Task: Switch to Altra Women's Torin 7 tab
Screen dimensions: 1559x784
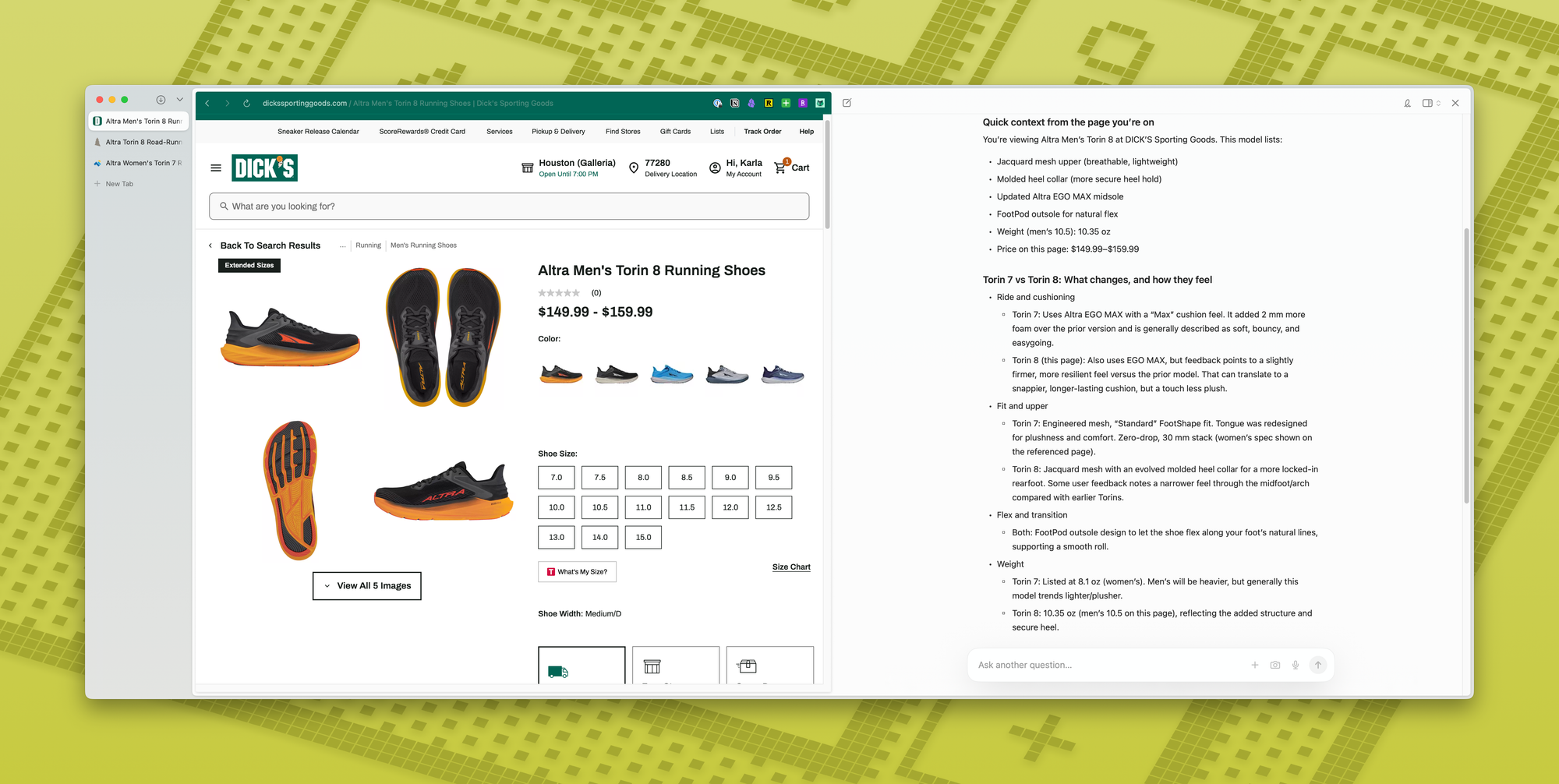Action: (x=139, y=163)
